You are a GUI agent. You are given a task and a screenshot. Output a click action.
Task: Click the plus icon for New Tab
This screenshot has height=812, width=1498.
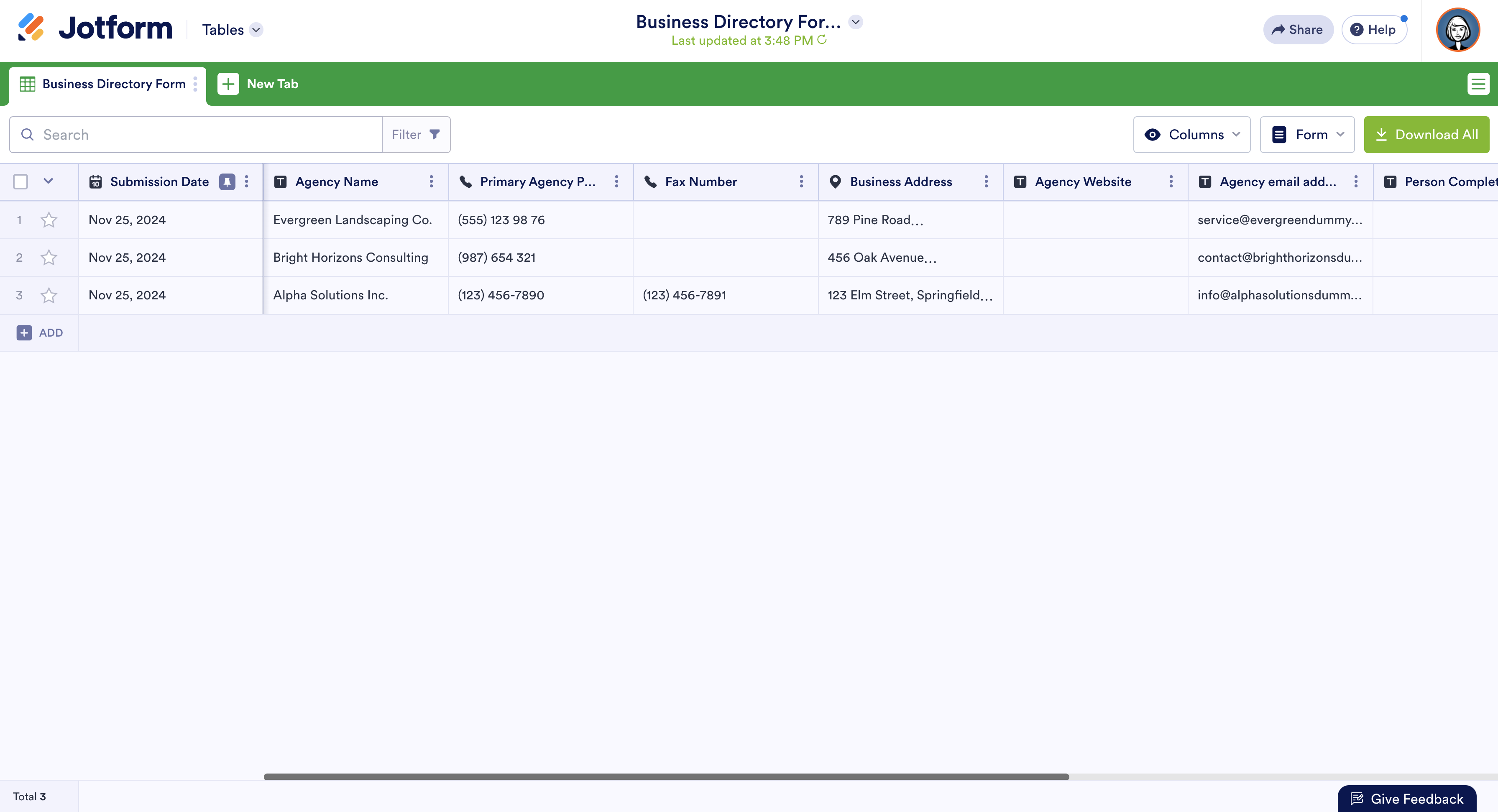coord(228,84)
